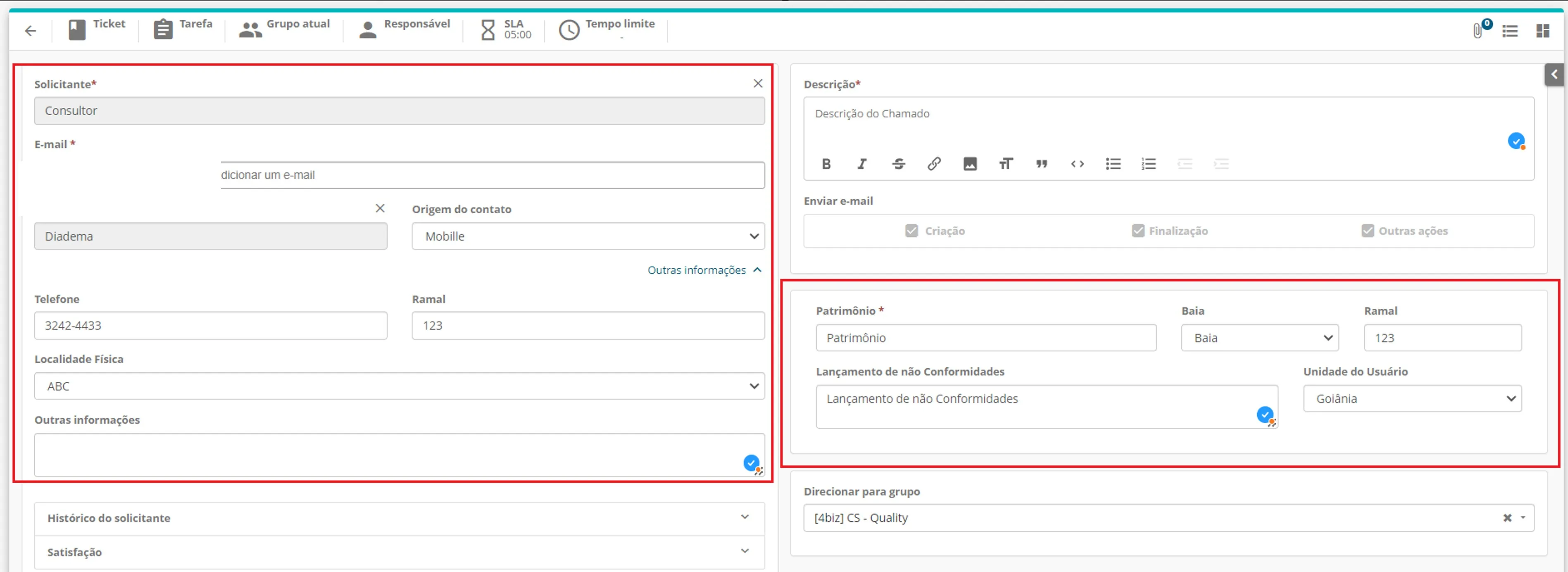Collapse the right side panel arrow

pos(1554,74)
